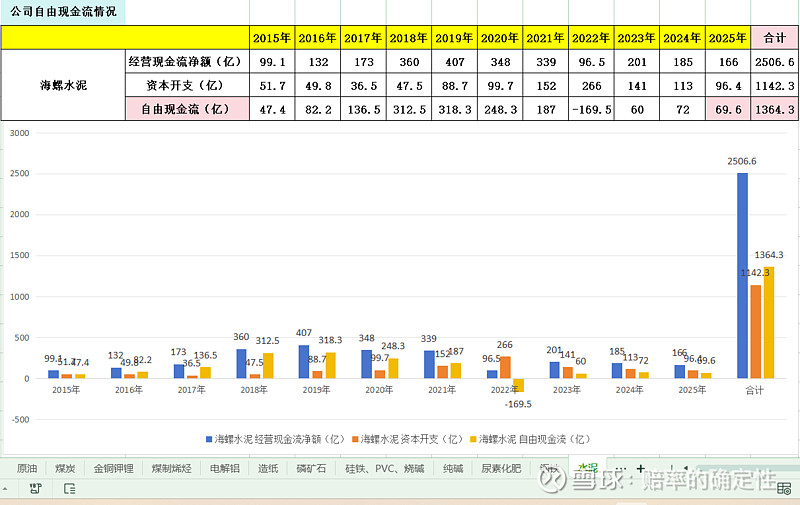
Task: Click the yellow 自由现金流 legend swatch
Action: (473, 439)
